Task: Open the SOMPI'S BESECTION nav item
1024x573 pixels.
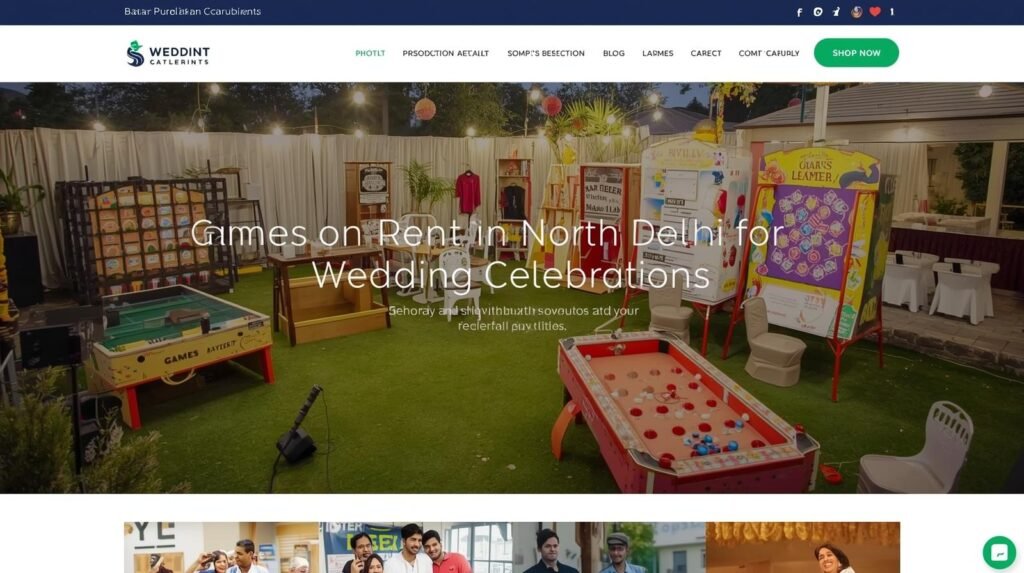Action: click(x=546, y=54)
